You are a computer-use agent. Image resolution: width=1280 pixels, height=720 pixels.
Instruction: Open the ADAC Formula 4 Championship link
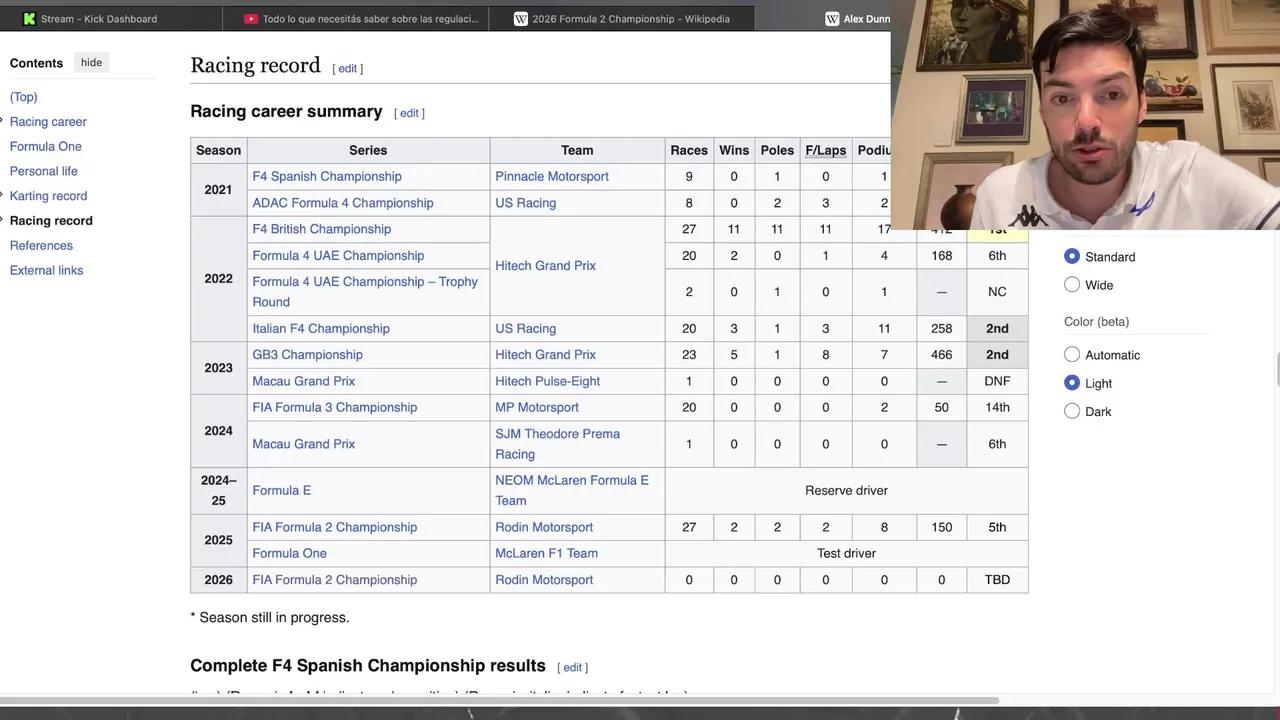(x=343, y=203)
